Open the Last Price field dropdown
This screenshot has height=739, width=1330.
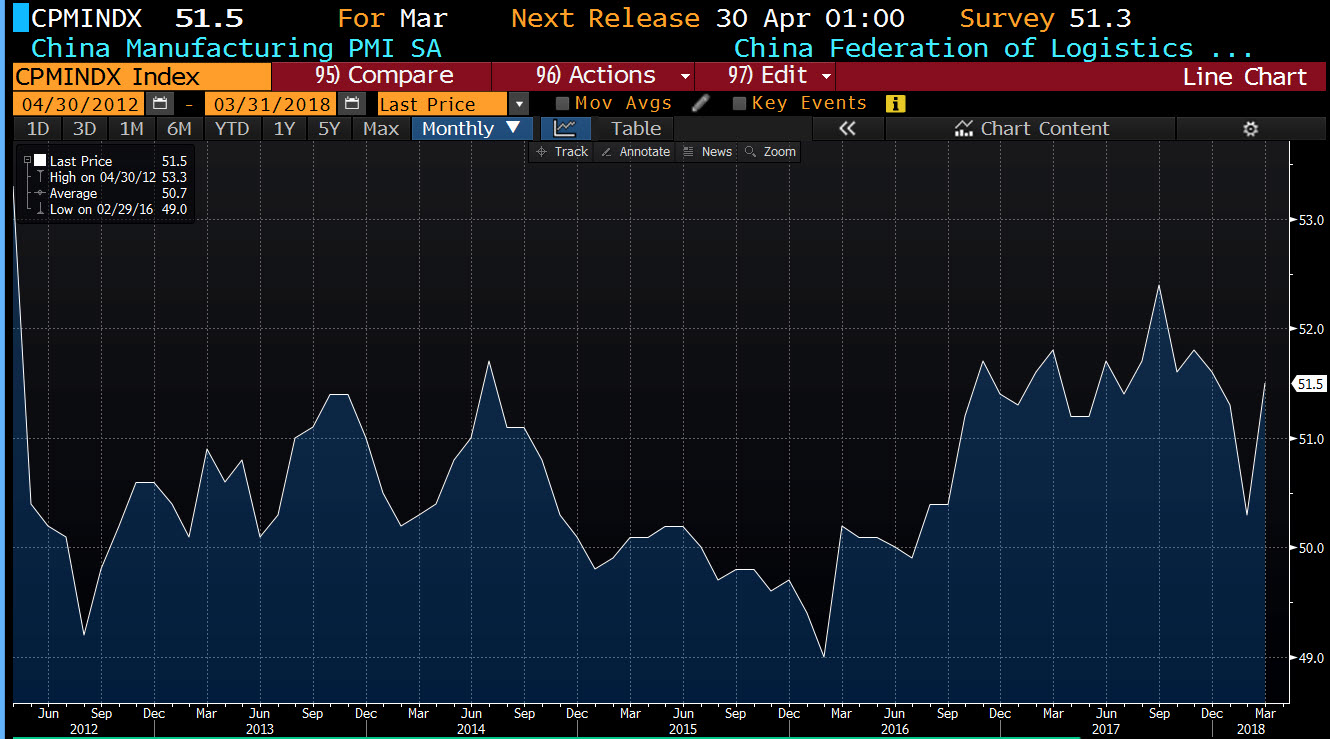click(518, 103)
